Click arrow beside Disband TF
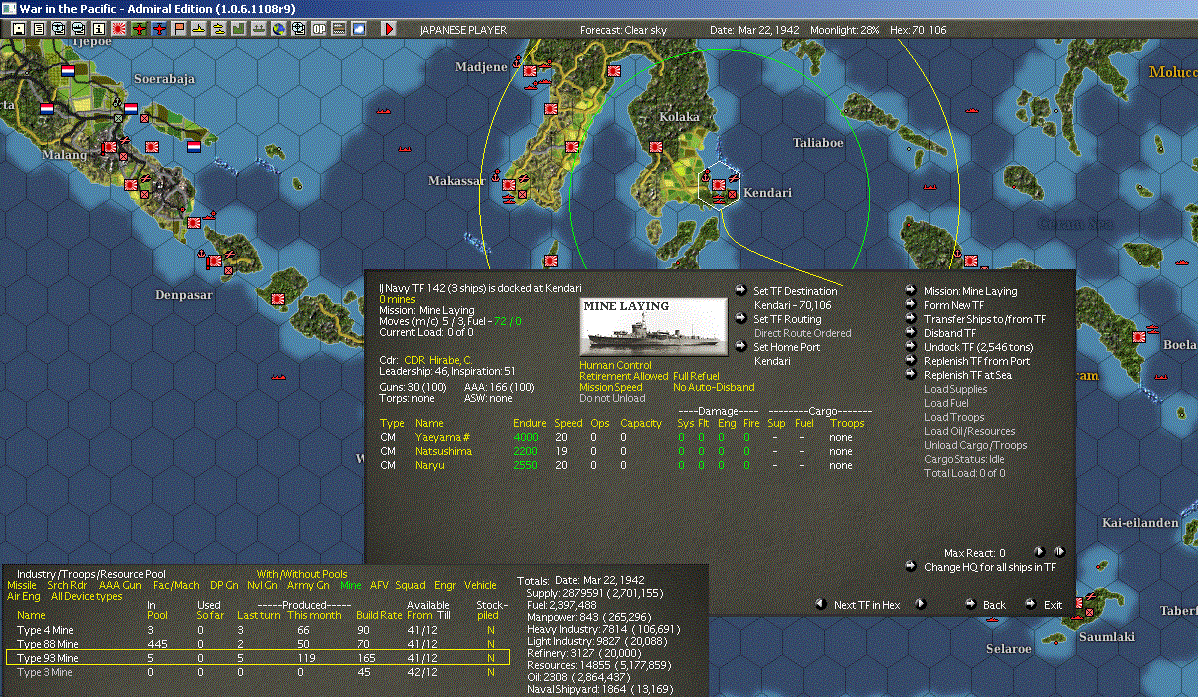The image size is (1198, 697). [x=911, y=332]
